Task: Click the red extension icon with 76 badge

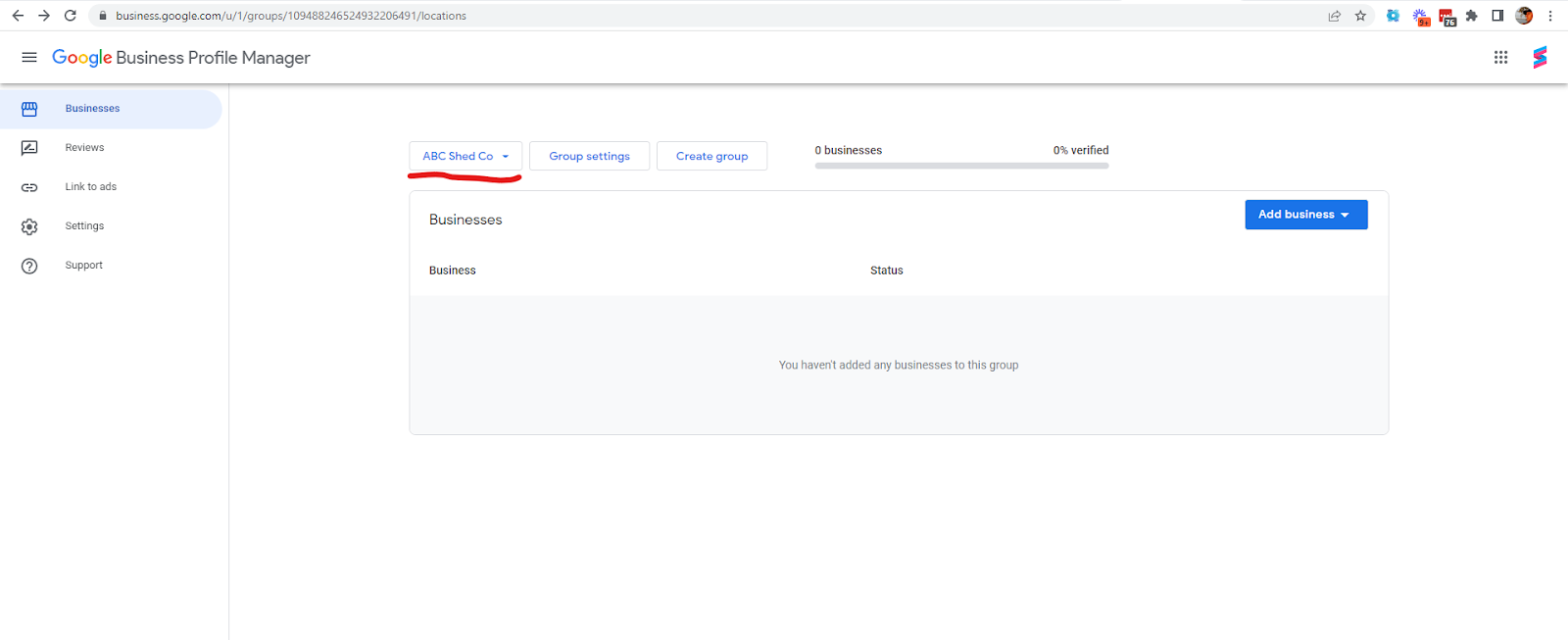Action: [1447, 17]
